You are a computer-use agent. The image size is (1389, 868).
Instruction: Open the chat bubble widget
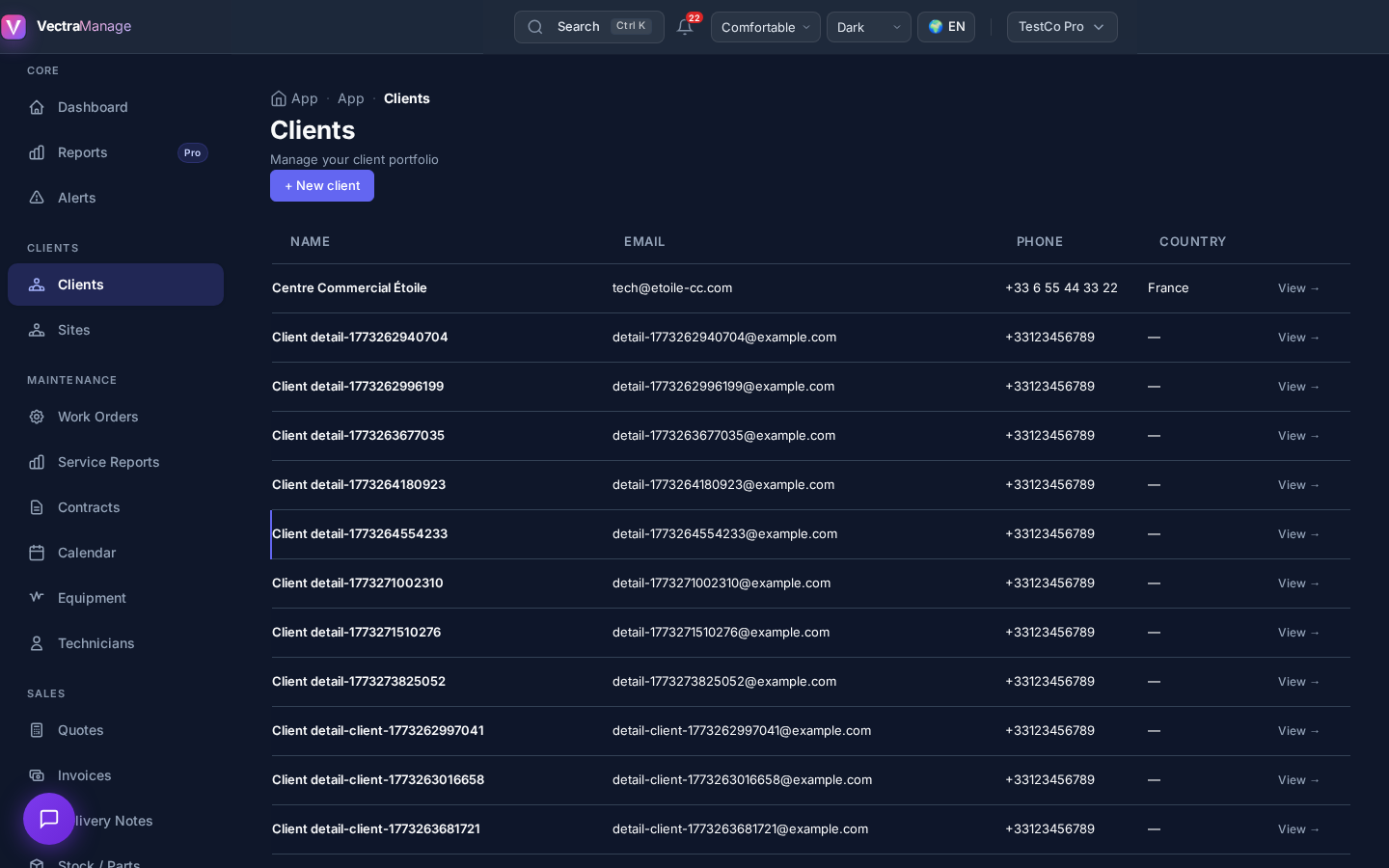(x=49, y=819)
